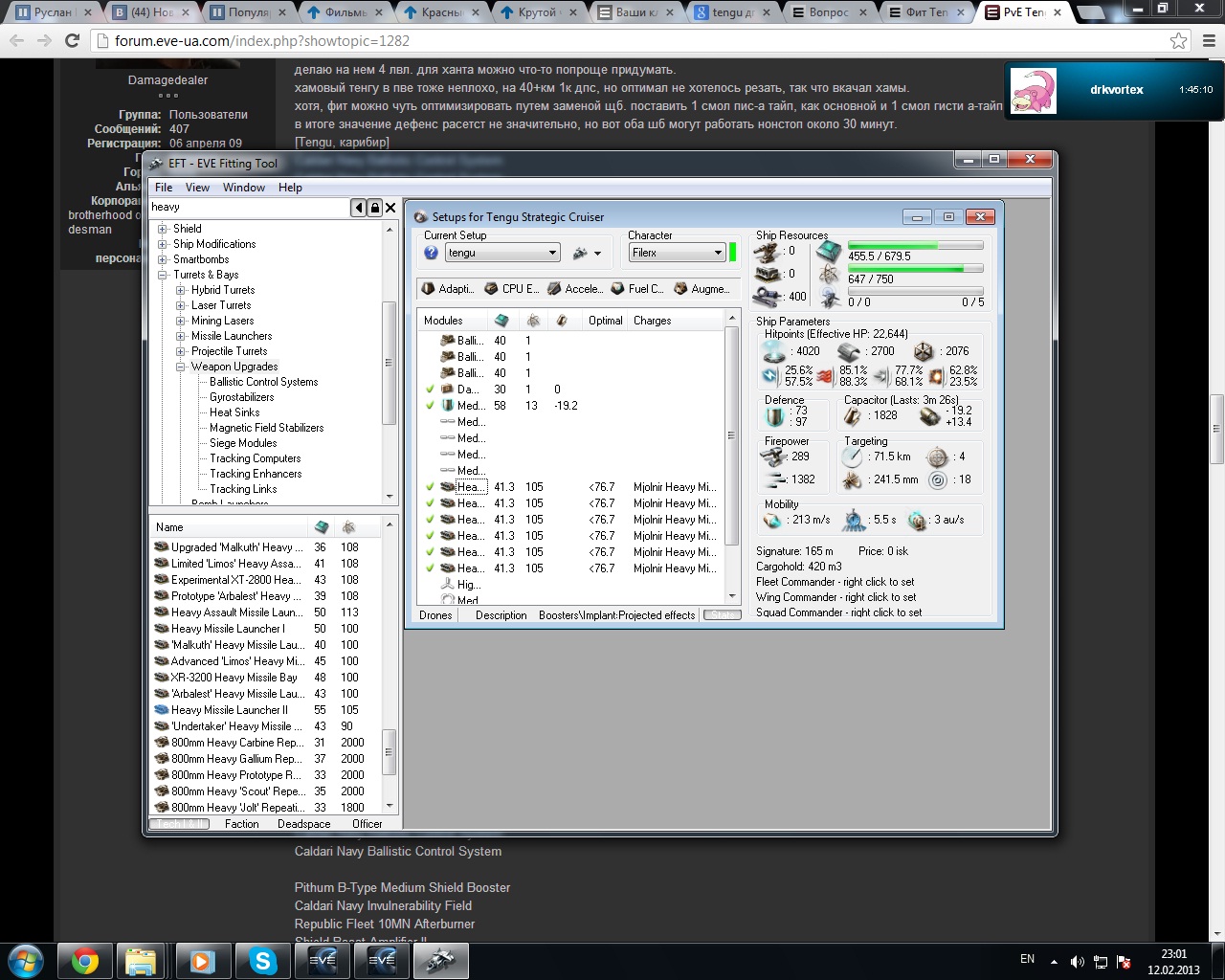This screenshot has height=980, width=1225.
Task: Click the CPU usage bar 455.5 / 679.5
Action: [x=915, y=246]
